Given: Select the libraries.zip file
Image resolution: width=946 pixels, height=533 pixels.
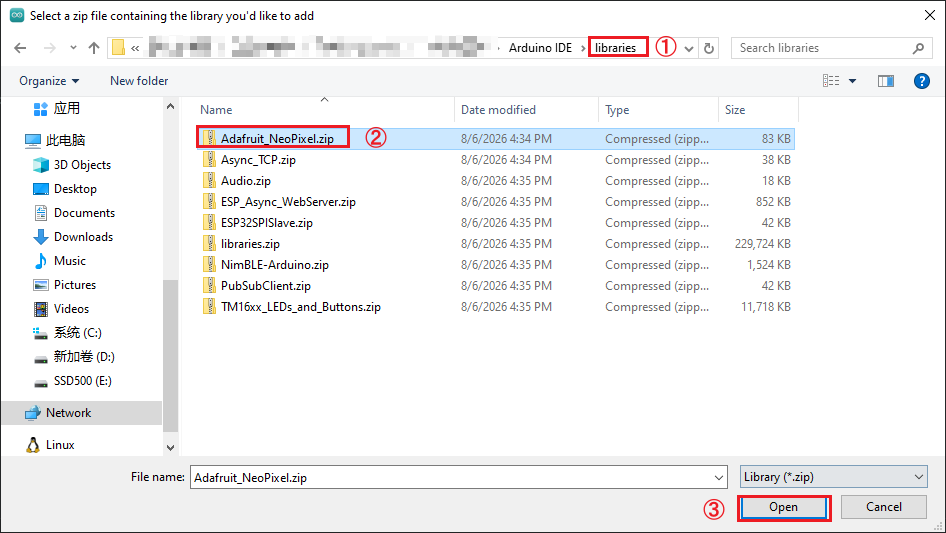Looking at the screenshot, I should tap(250, 244).
